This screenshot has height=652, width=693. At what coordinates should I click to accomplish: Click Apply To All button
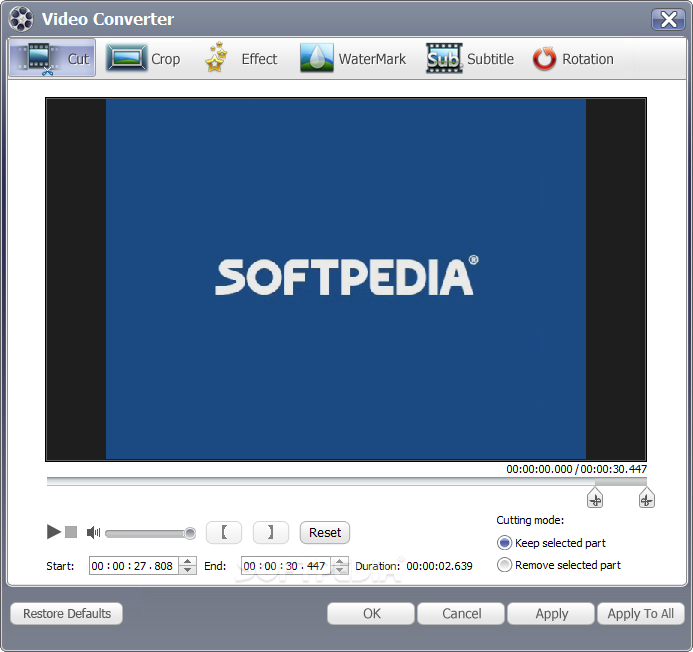pos(641,614)
